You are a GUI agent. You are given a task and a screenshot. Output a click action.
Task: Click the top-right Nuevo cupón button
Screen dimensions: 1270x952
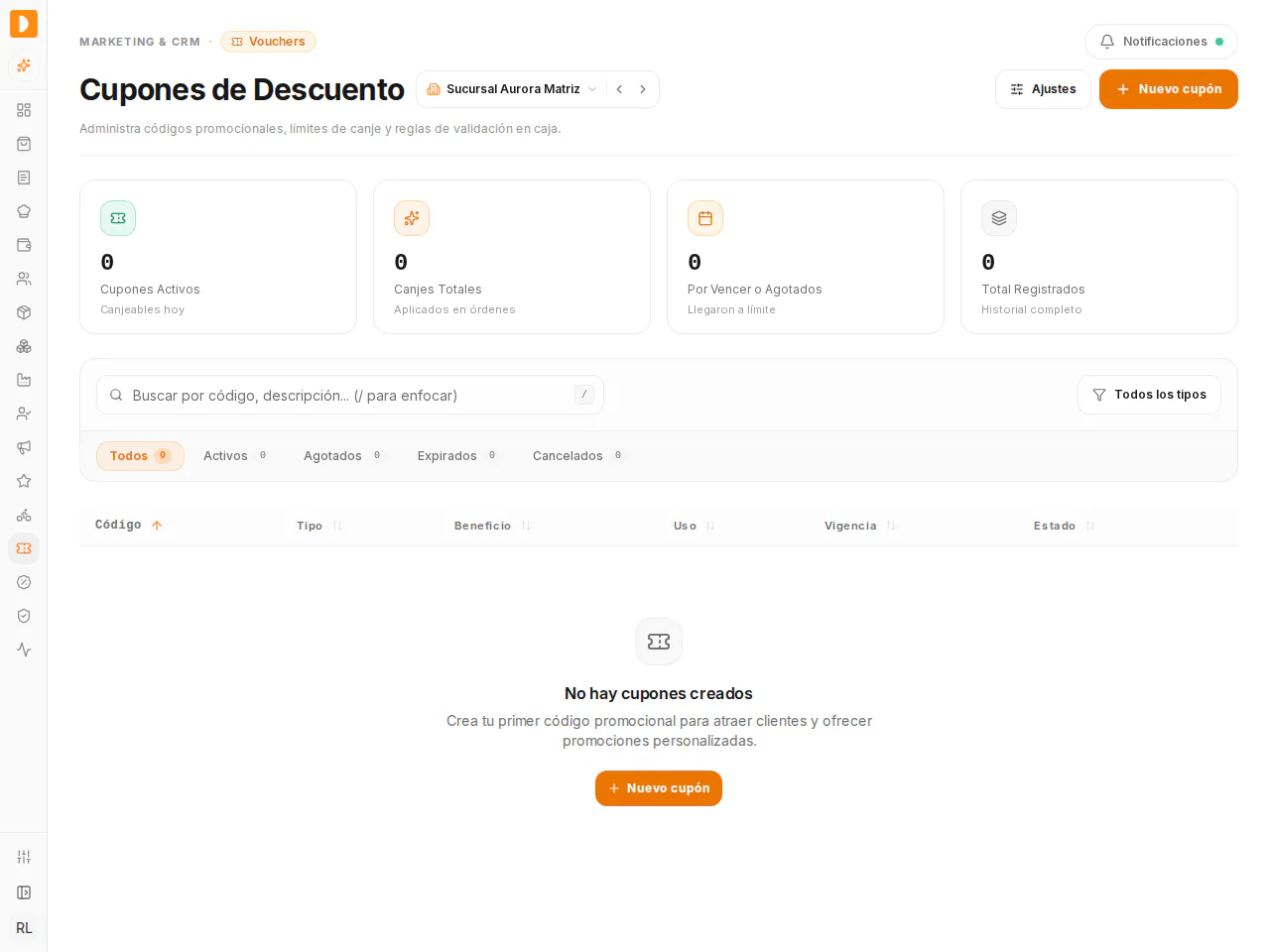(1169, 89)
